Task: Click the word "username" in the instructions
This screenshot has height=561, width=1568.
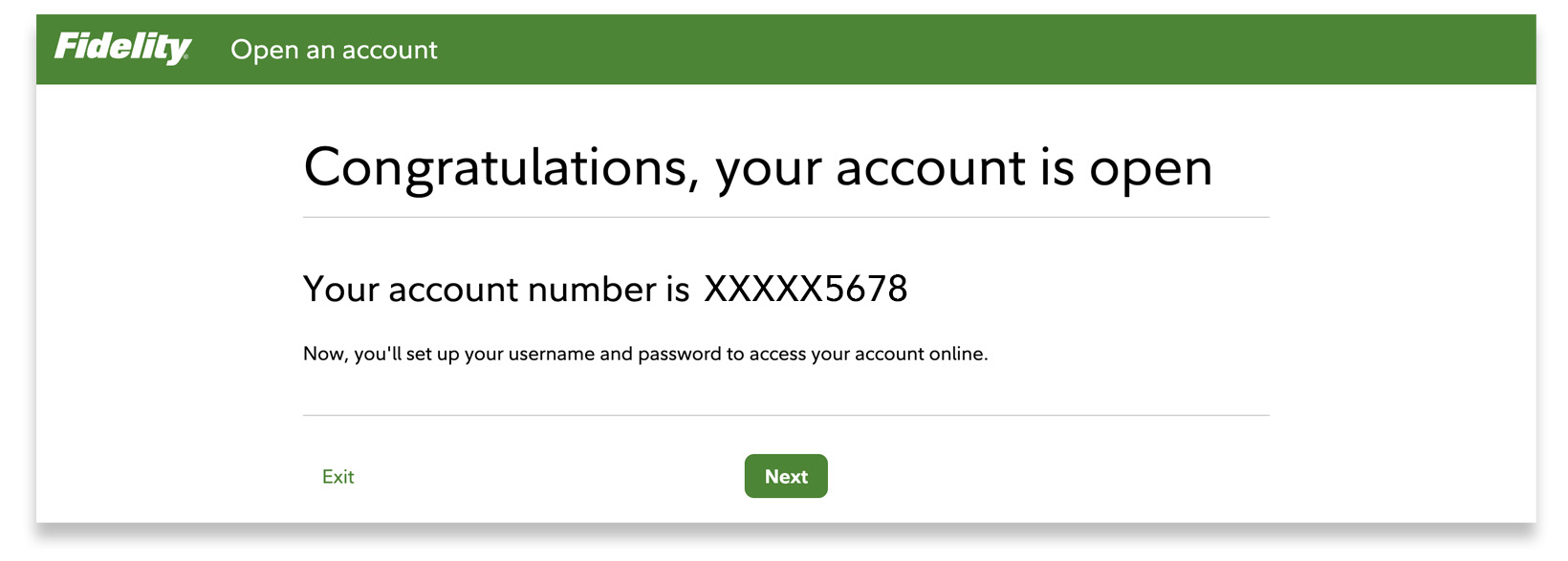Action: 551,355
